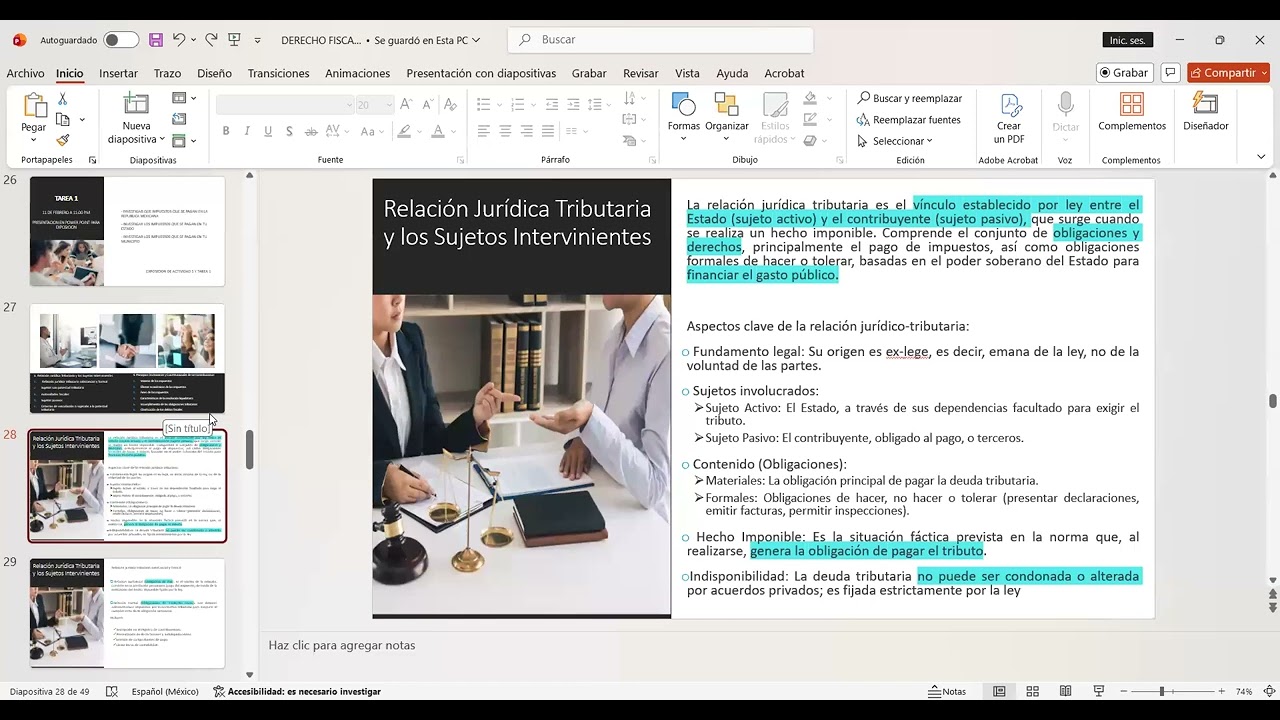The width and height of the screenshot is (1280, 720).
Task: Open the Formas shapes gallery
Action: click(x=684, y=116)
